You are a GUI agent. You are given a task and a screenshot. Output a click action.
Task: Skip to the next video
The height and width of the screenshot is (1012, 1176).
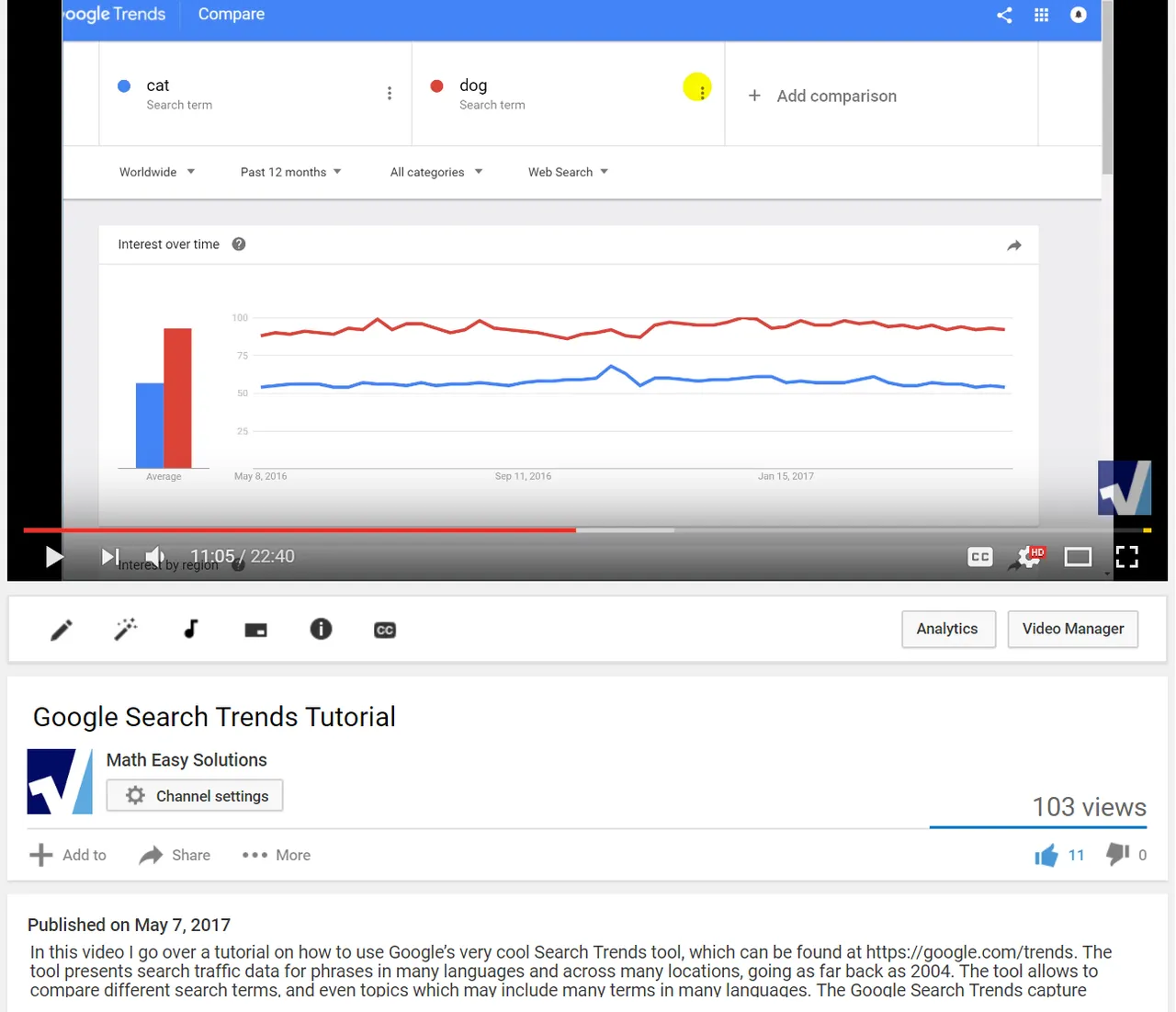(109, 556)
